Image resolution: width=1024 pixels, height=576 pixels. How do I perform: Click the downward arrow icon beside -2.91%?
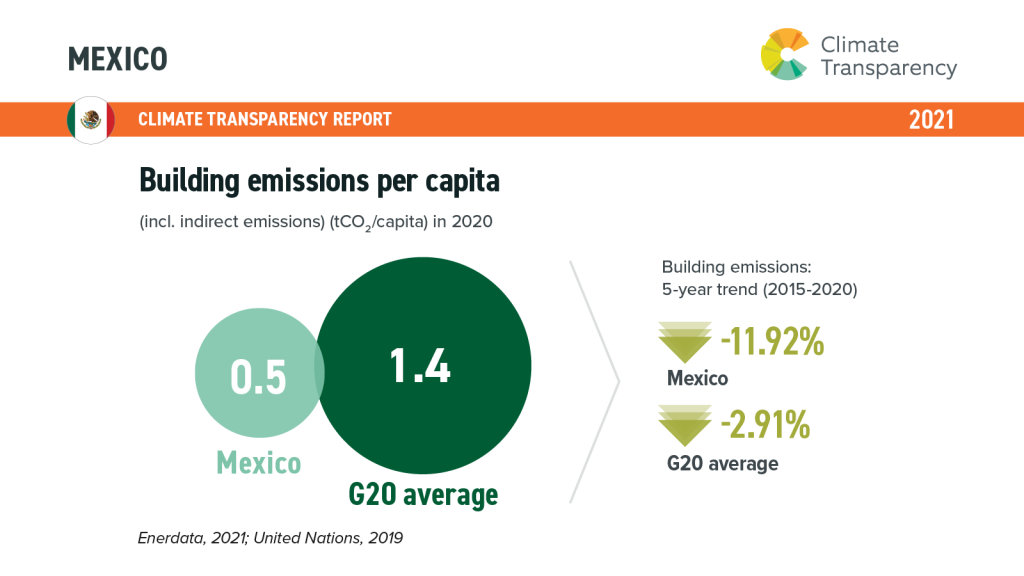pyautogui.click(x=686, y=426)
